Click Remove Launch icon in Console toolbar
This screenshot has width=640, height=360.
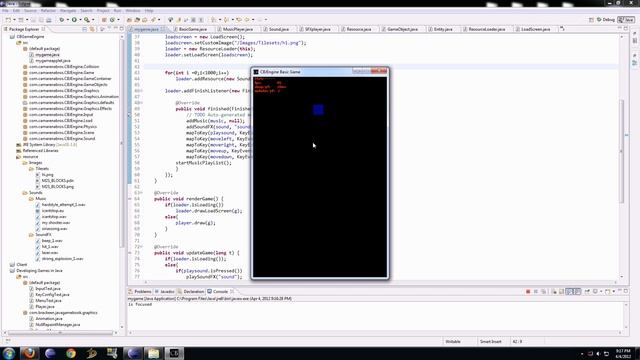536,291
